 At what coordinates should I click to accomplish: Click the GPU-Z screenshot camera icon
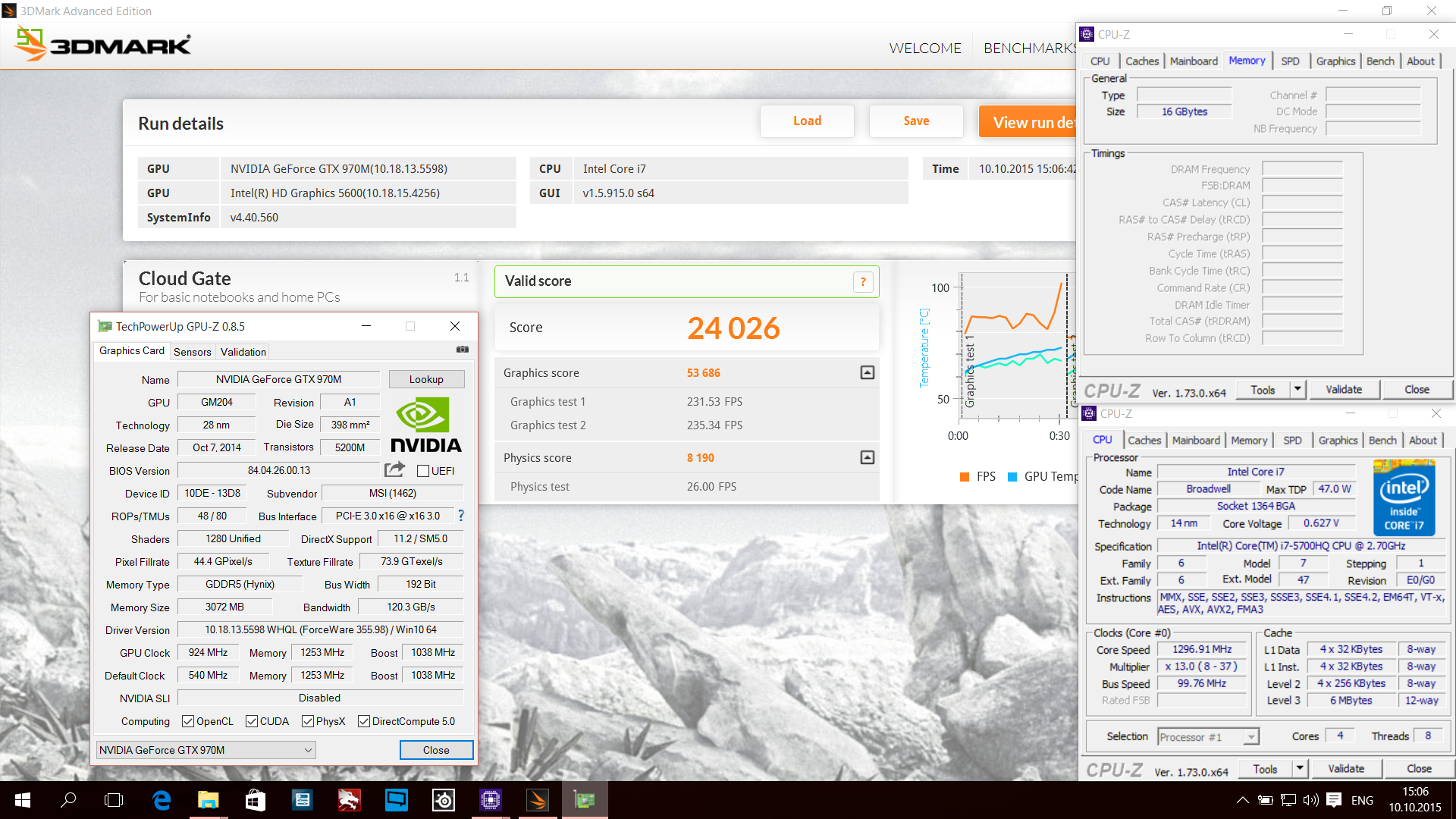coord(463,350)
